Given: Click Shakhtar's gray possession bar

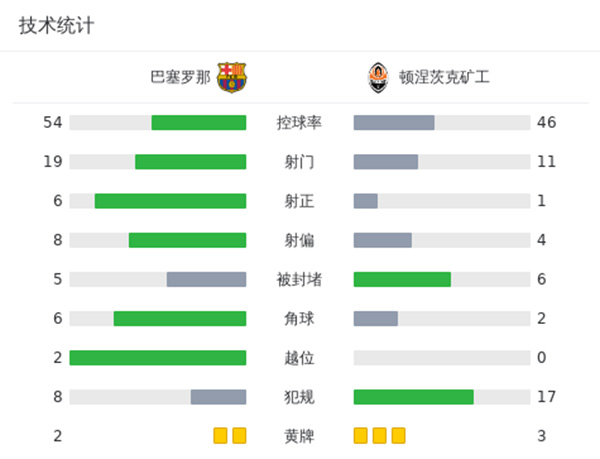Looking at the screenshot, I should pos(394,123).
